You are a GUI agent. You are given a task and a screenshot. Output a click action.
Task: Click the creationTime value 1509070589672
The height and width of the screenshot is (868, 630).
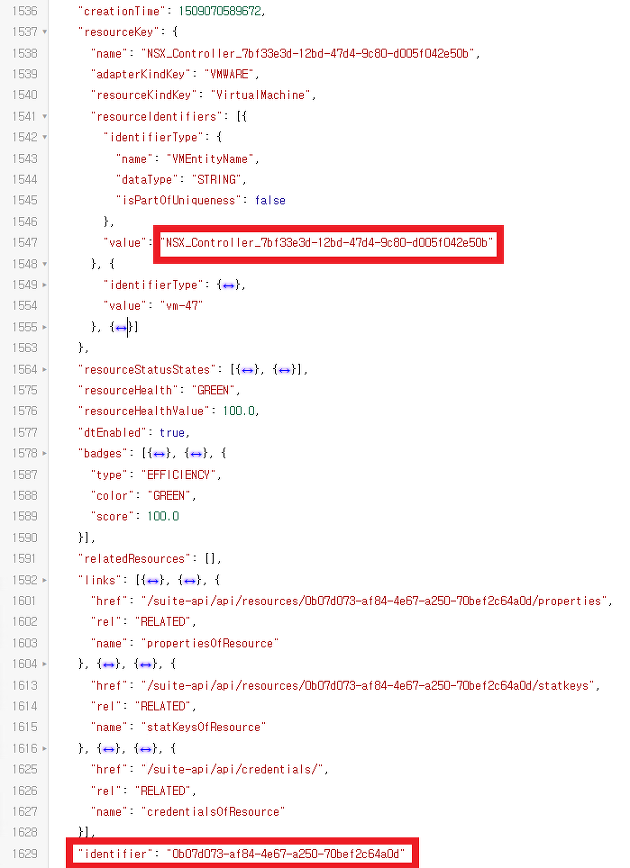(219, 11)
